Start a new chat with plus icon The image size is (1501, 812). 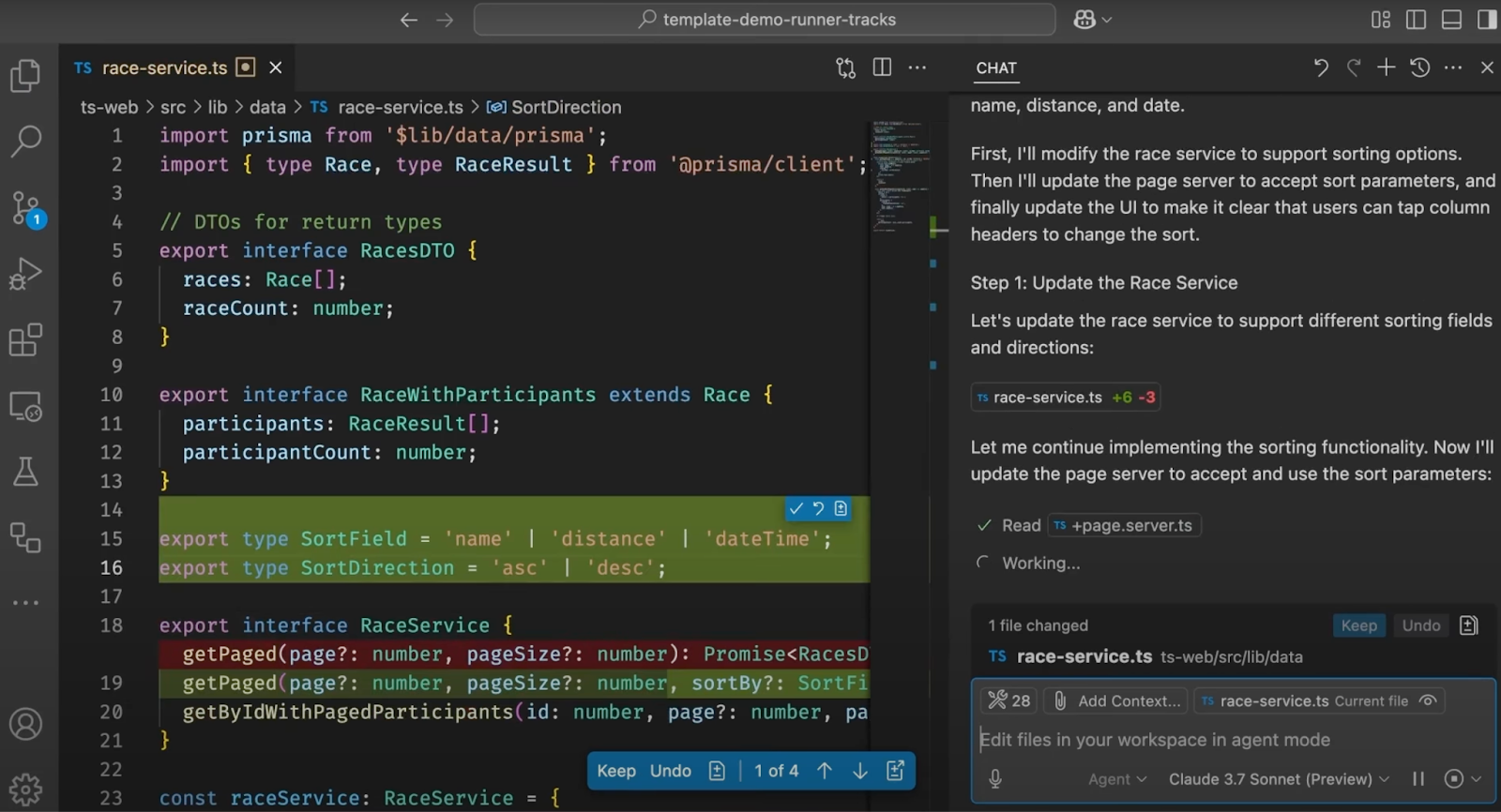(1387, 68)
